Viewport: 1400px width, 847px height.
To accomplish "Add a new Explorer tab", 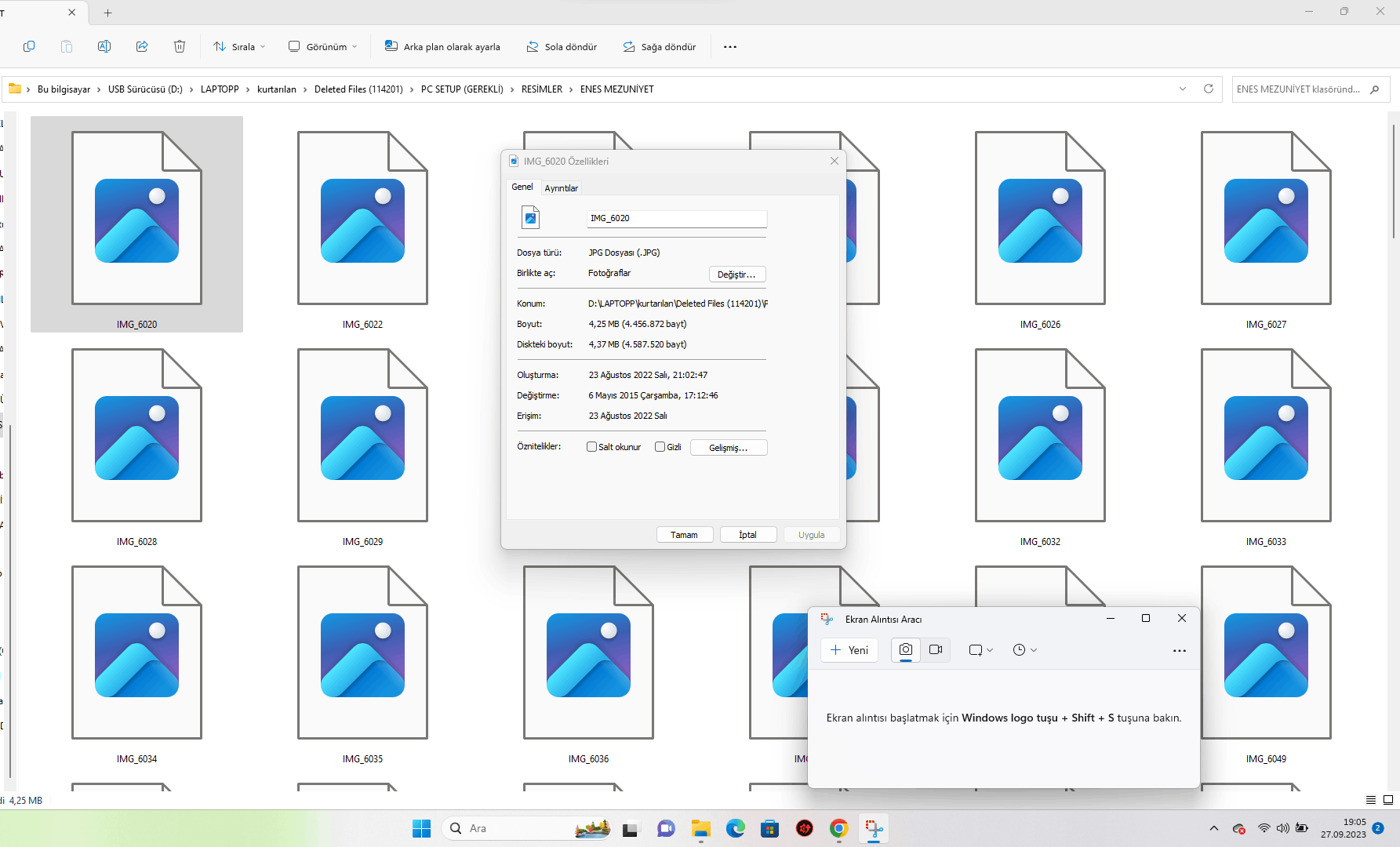I will (108, 13).
